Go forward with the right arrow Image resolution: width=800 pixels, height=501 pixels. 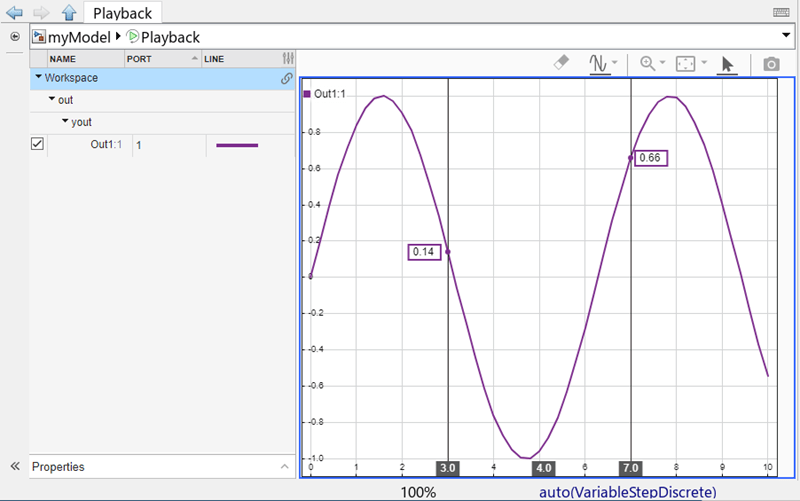41,12
